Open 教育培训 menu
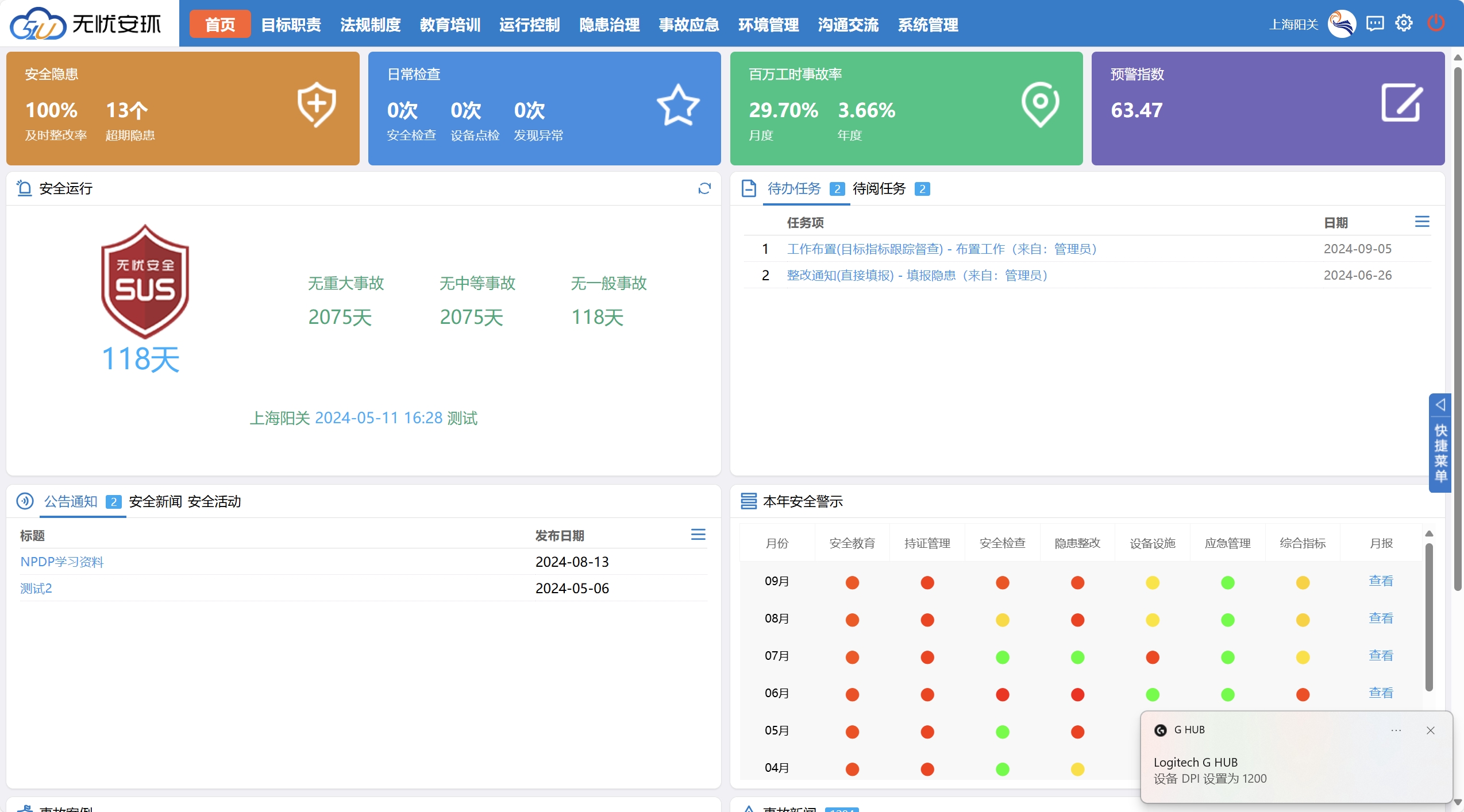Image resolution: width=1464 pixels, height=812 pixels. click(x=450, y=25)
